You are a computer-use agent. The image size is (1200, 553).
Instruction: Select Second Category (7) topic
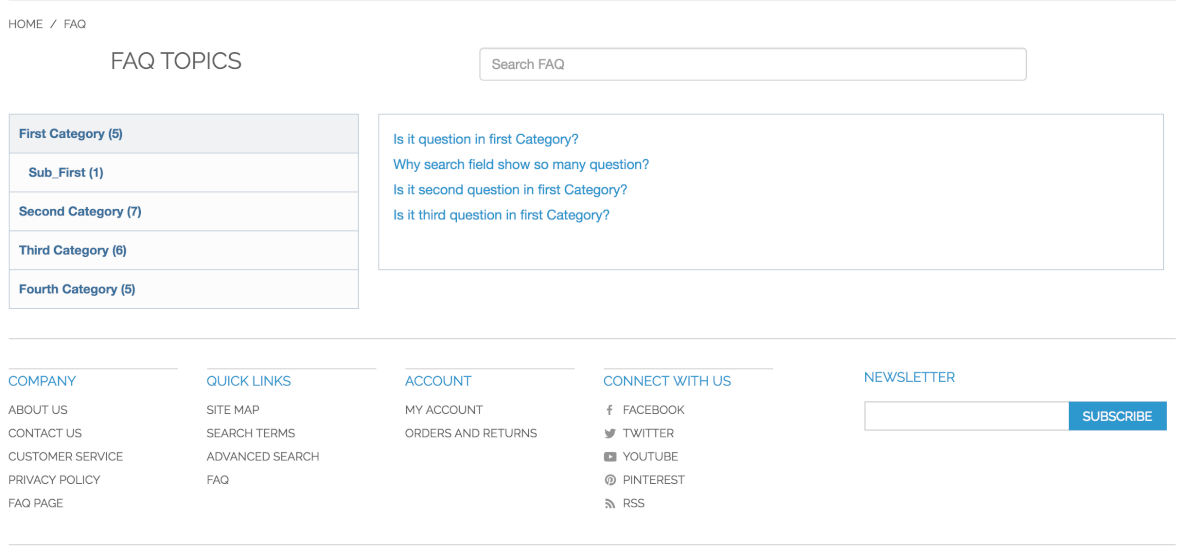click(80, 212)
